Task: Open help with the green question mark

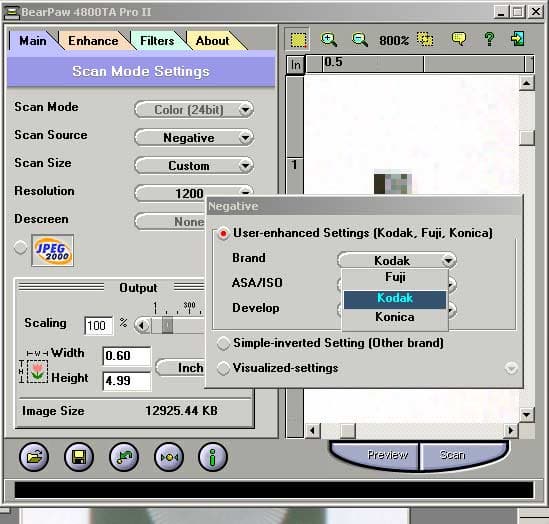Action: [x=489, y=39]
